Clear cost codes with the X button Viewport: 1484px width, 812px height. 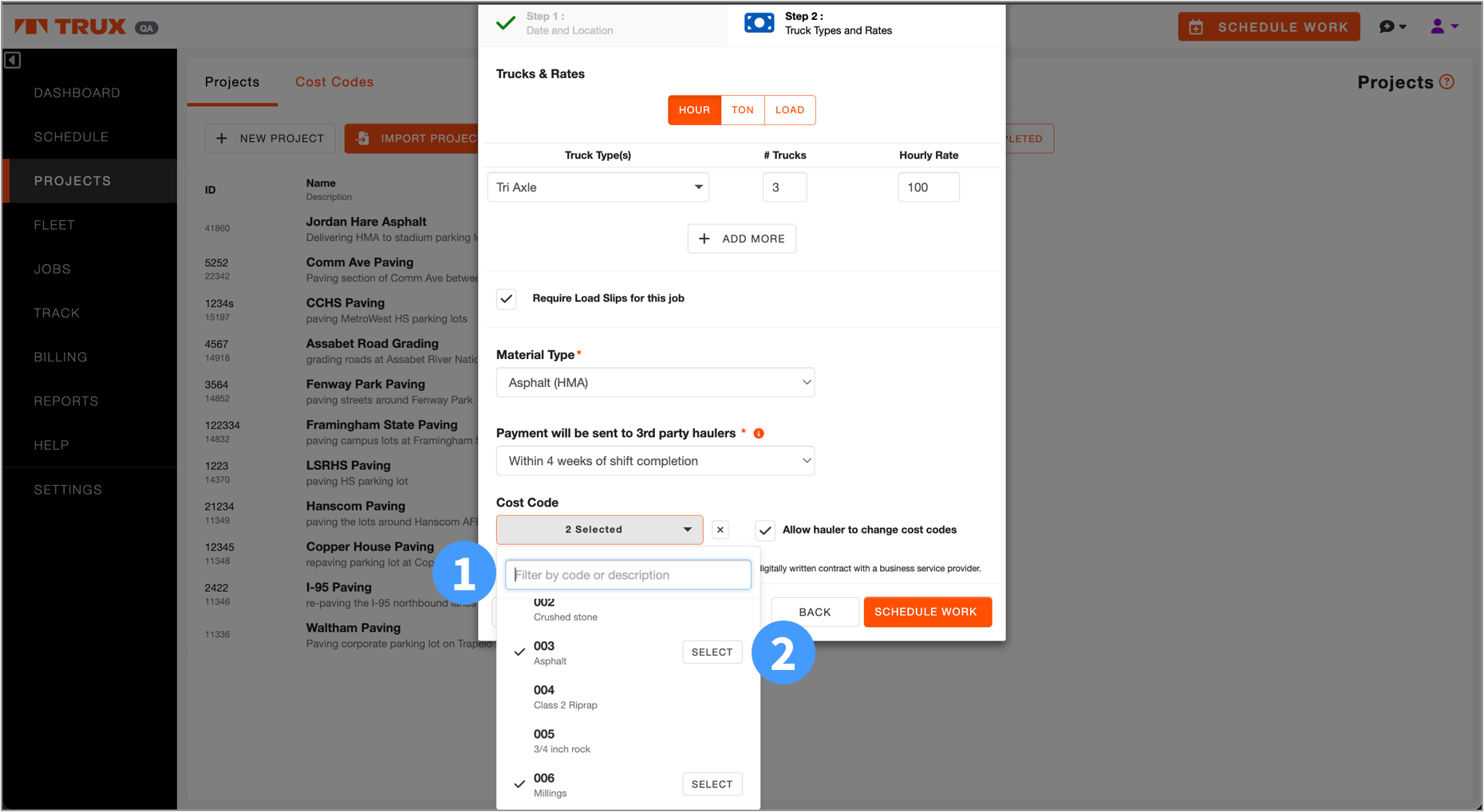[720, 530]
